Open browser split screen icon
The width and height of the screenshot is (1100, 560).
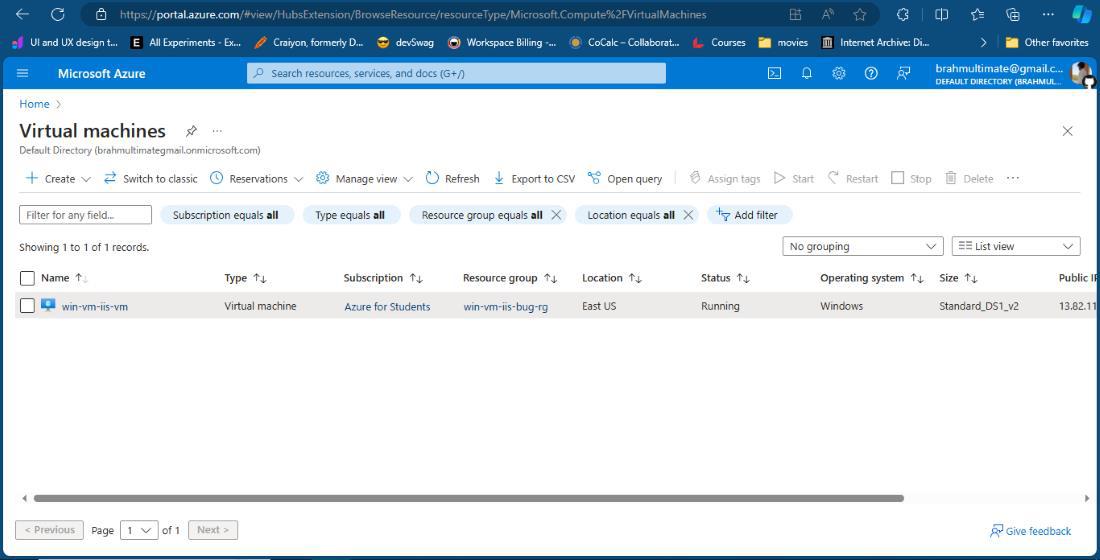pos(941,14)
